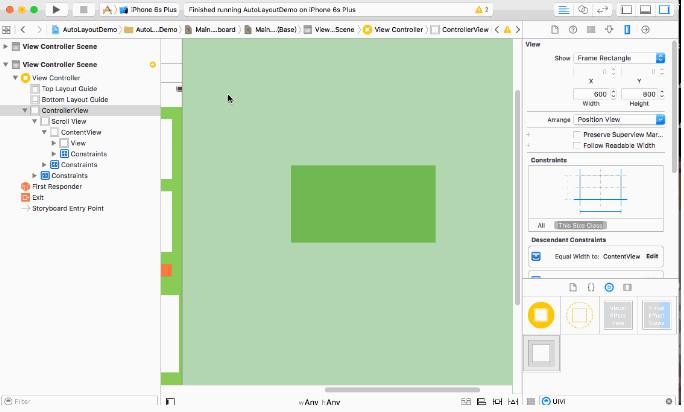The image size is (684, 412).
Task: Open the Show Frame Rectangle dropdown
Action: [x=620, y=58]
